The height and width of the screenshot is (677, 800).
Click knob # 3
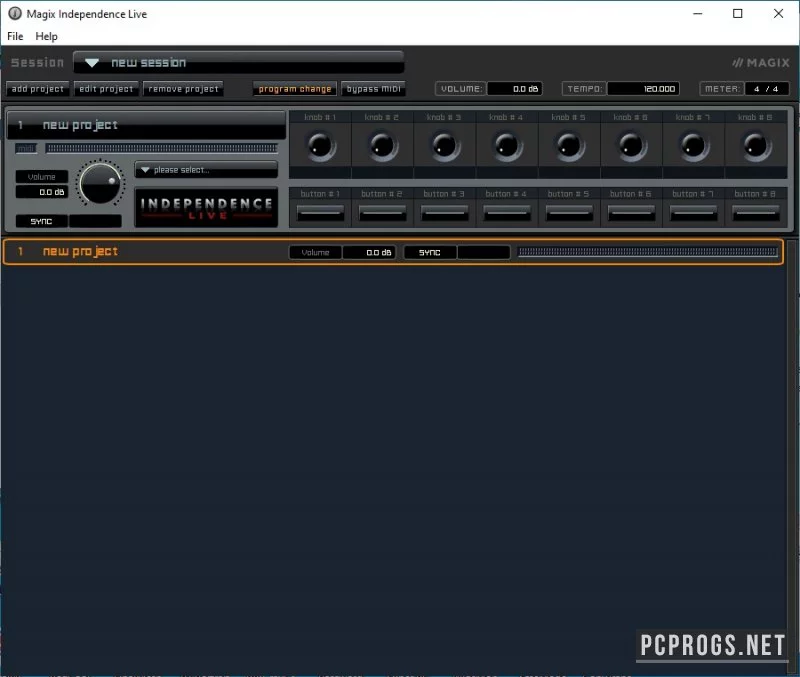[445, 145]
